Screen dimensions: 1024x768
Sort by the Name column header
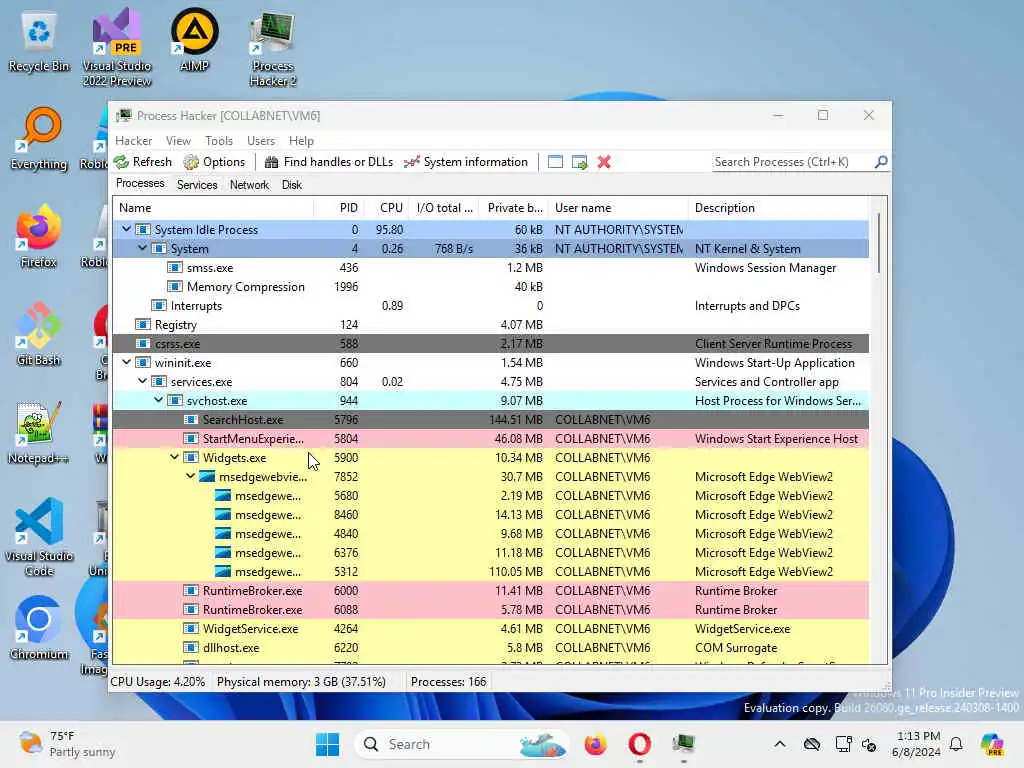(x=213, y=208)
